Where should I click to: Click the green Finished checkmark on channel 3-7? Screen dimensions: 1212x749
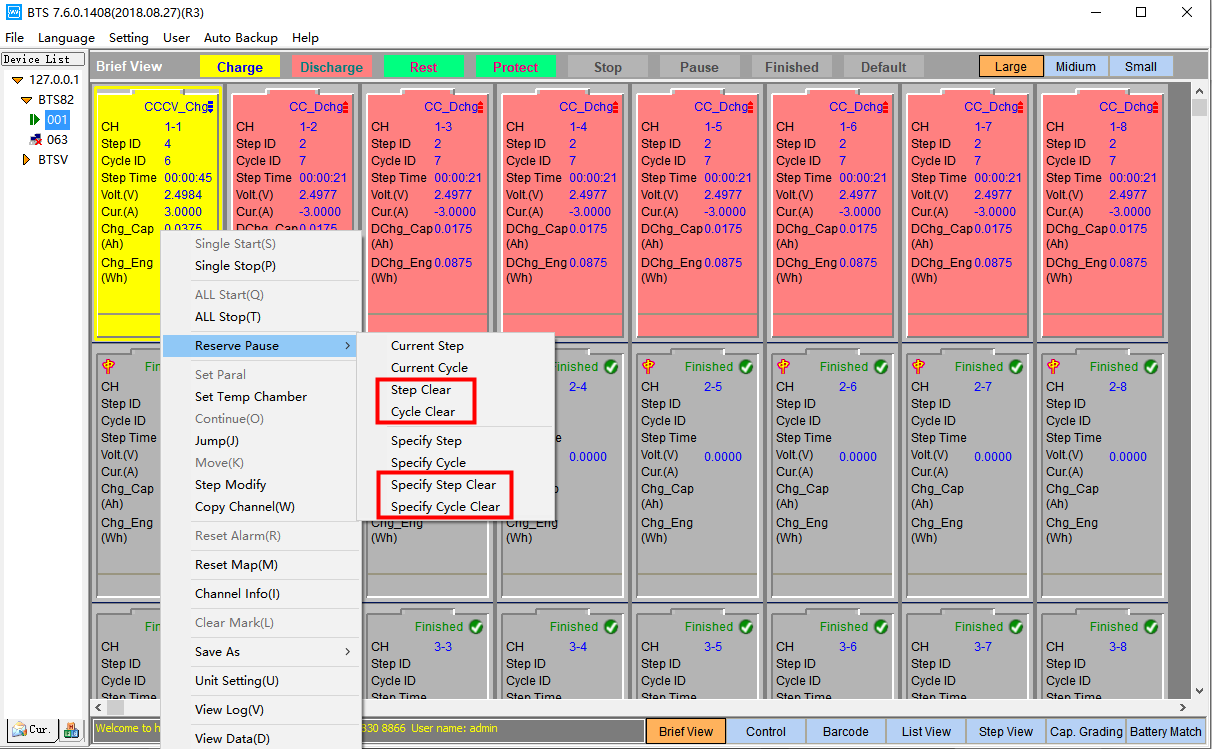tap(1016, 627)
